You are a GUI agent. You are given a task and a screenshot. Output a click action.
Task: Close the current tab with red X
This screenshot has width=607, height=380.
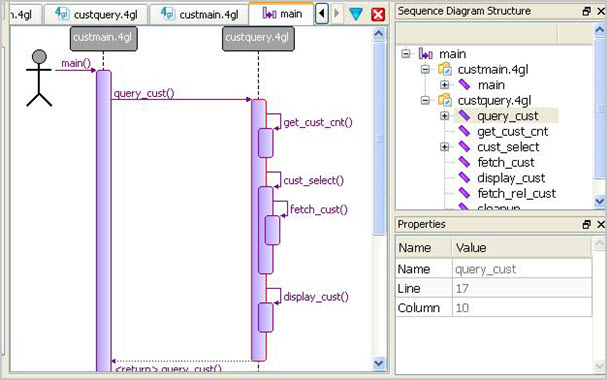(x=378, y=14)
